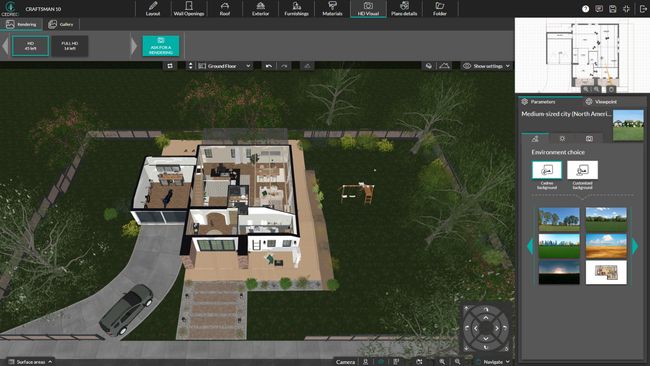Open the Roof module
The width and height of the screenshot is (650, 366).
tap(225, 9)
